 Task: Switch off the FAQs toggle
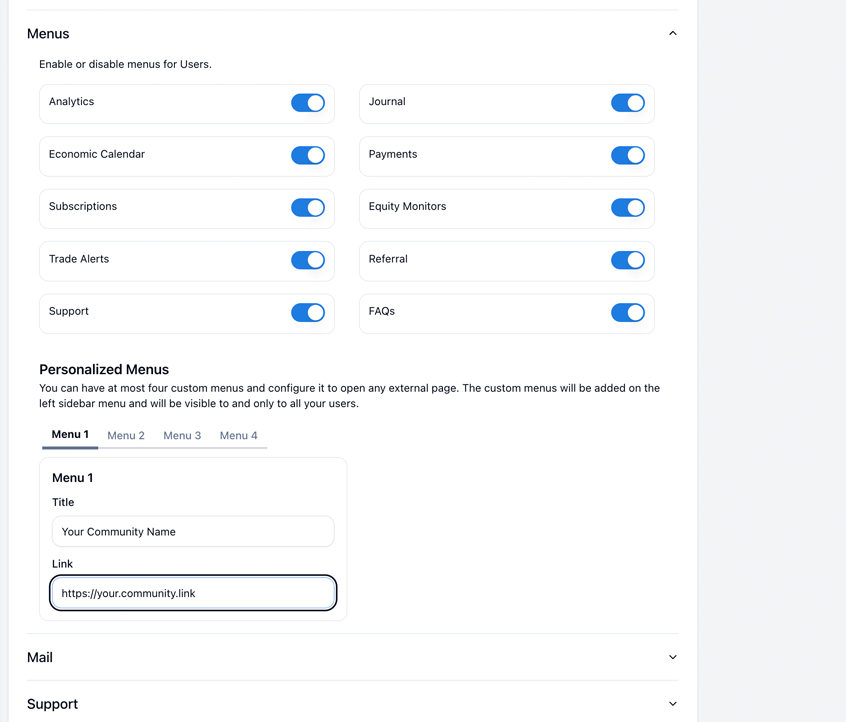627,313
